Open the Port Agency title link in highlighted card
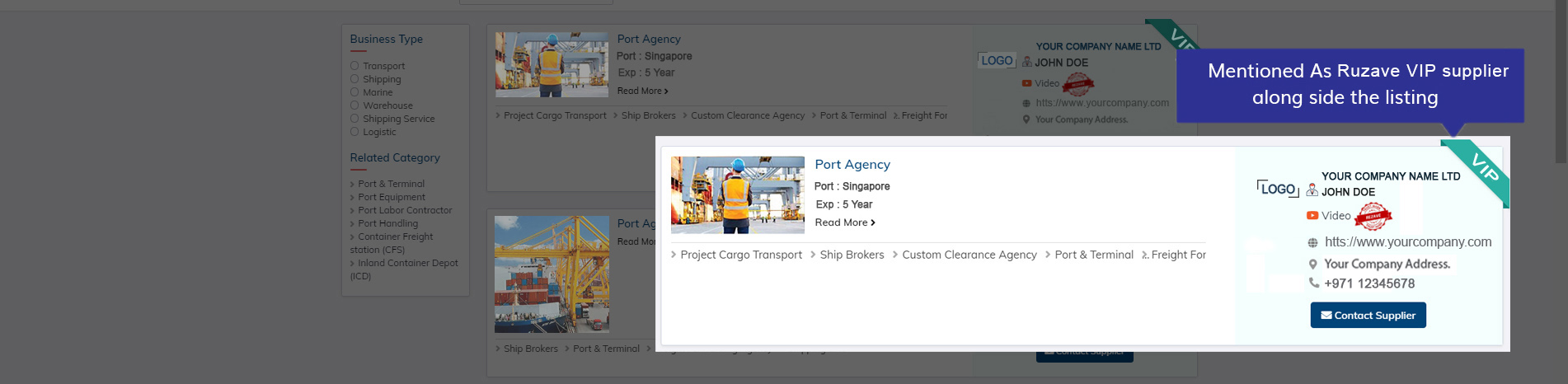The height and width of the screenshot is (384, 1568). [x=852, y=164]
